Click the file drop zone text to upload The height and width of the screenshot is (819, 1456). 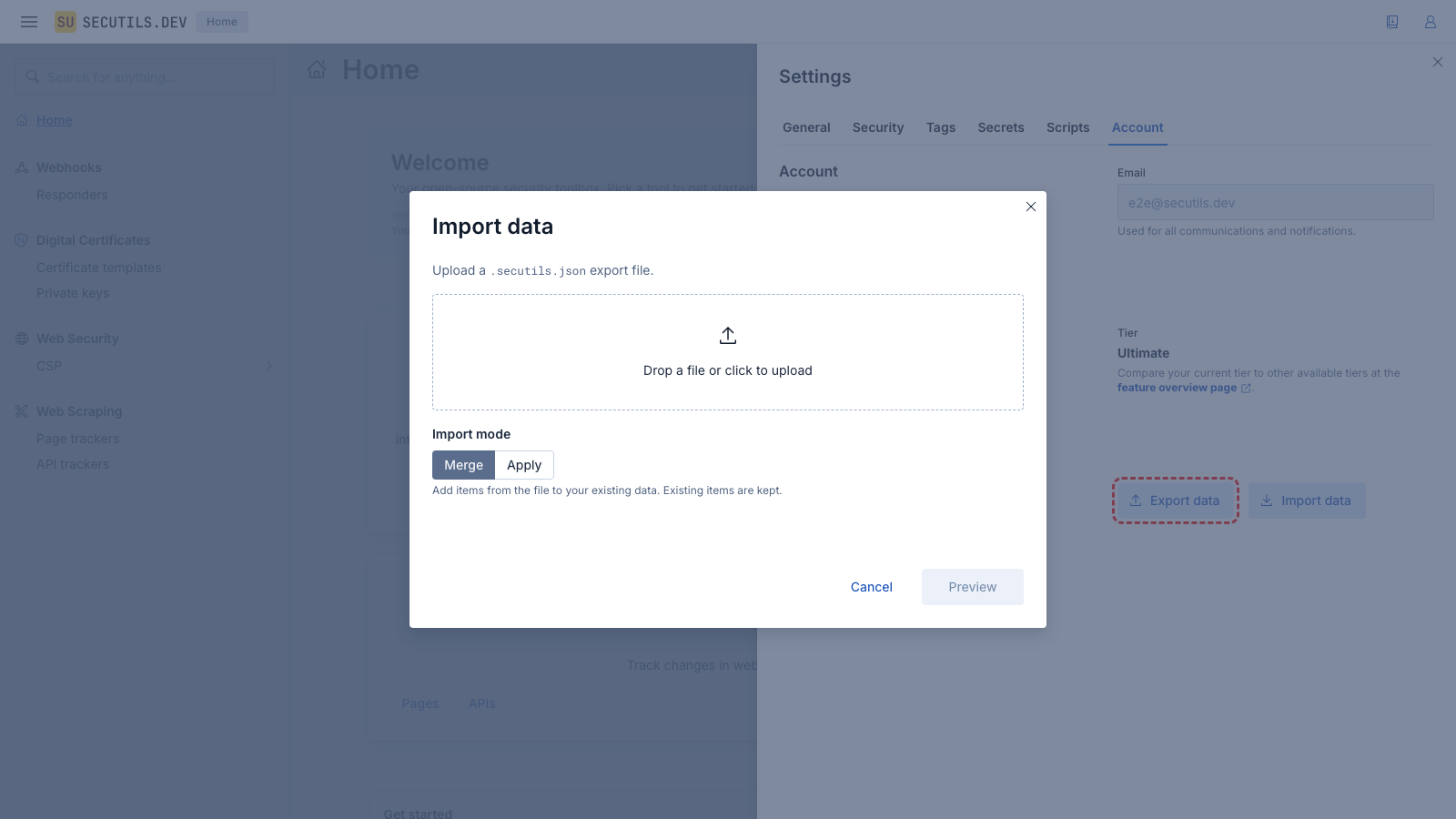pyautogui.click(x=728, y=370)
